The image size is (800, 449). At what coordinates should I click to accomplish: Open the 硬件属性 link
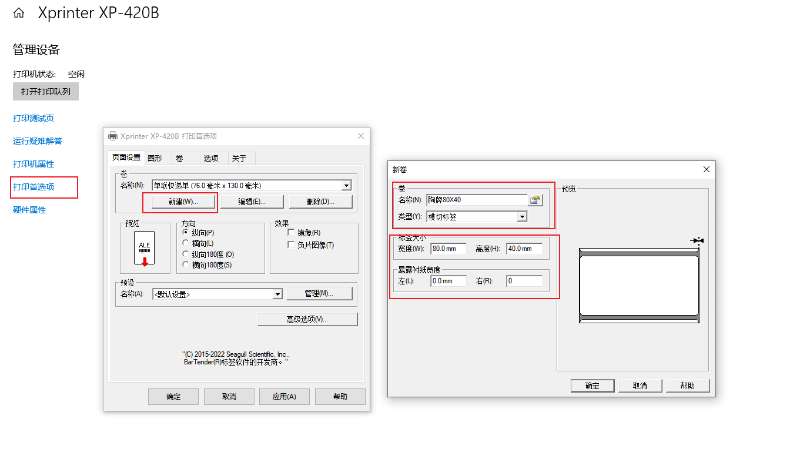pos(29,210)
